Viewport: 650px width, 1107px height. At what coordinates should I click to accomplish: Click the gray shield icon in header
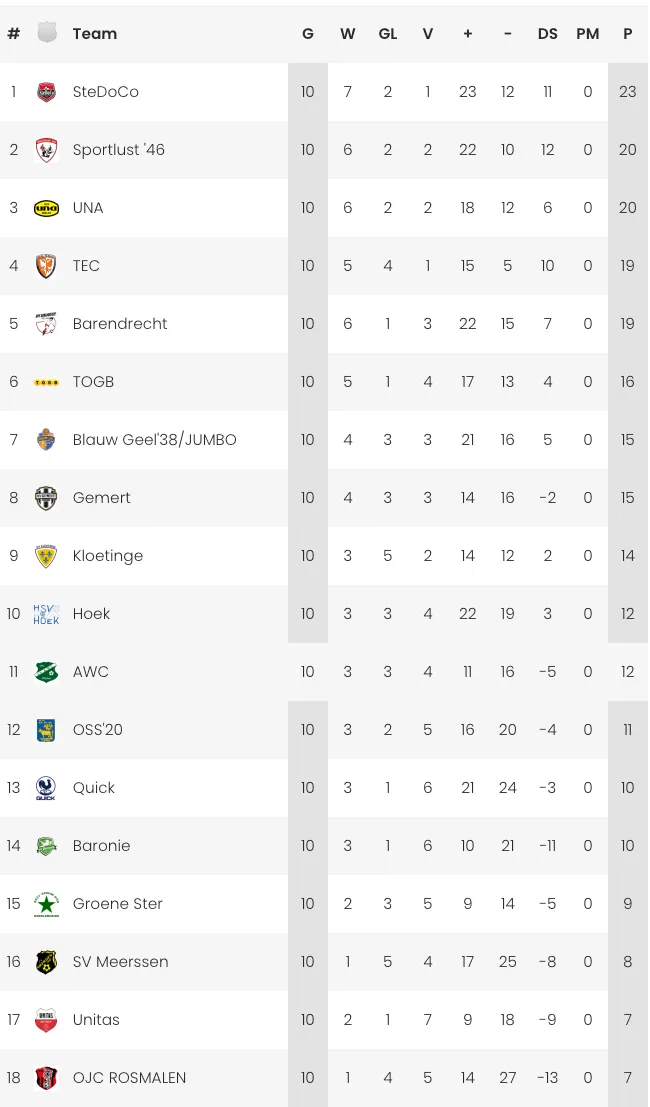(x=47, y=33)
